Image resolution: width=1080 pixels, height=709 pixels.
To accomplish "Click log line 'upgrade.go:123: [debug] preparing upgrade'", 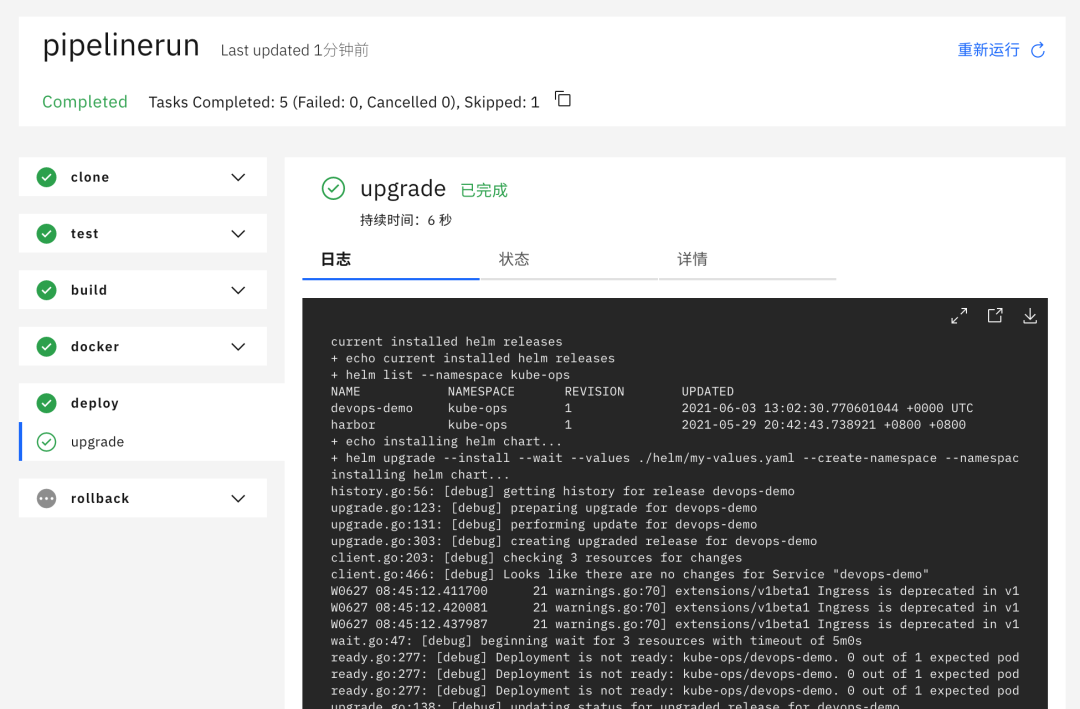I will (x=544, y=508).
